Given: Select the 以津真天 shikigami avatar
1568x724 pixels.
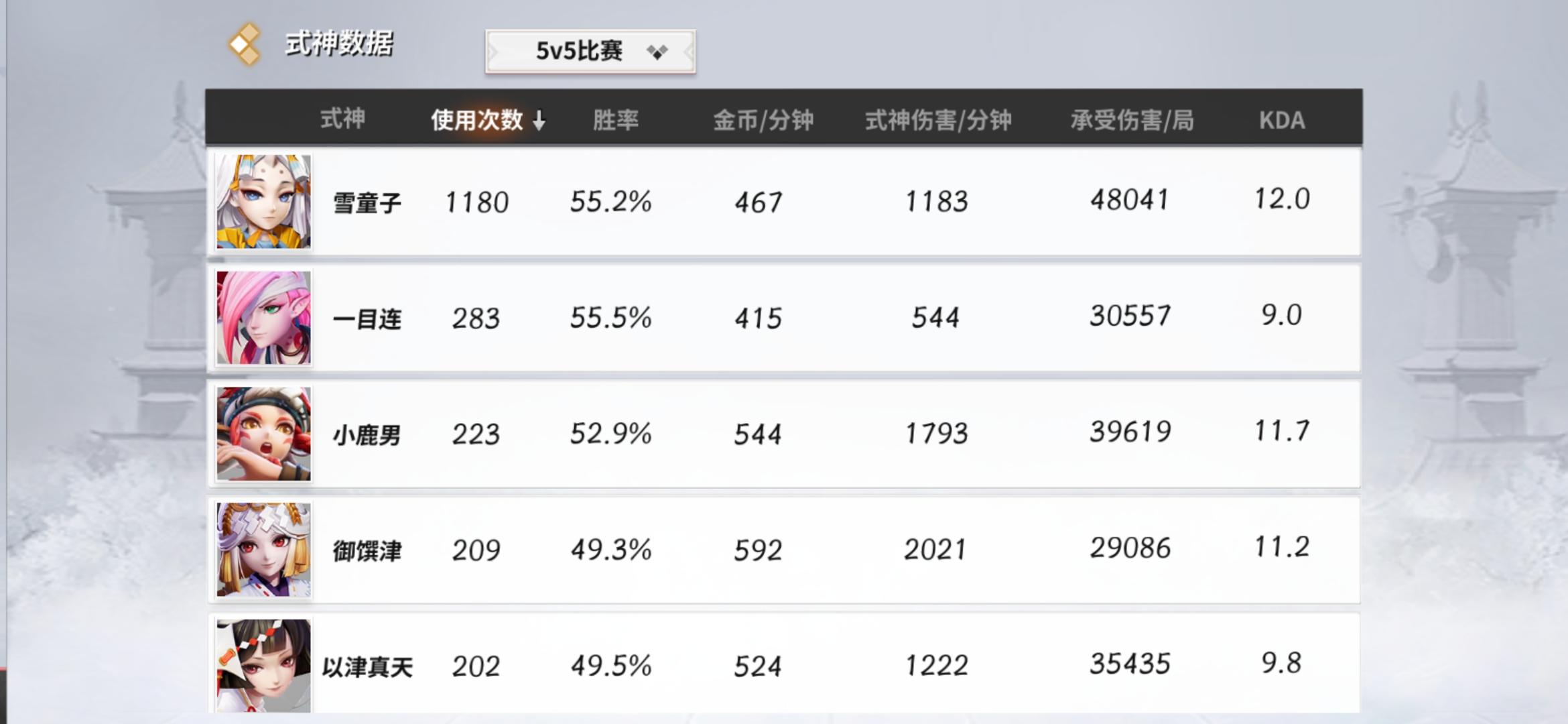Looking at the screenshot, I should [x=263, y=665].
